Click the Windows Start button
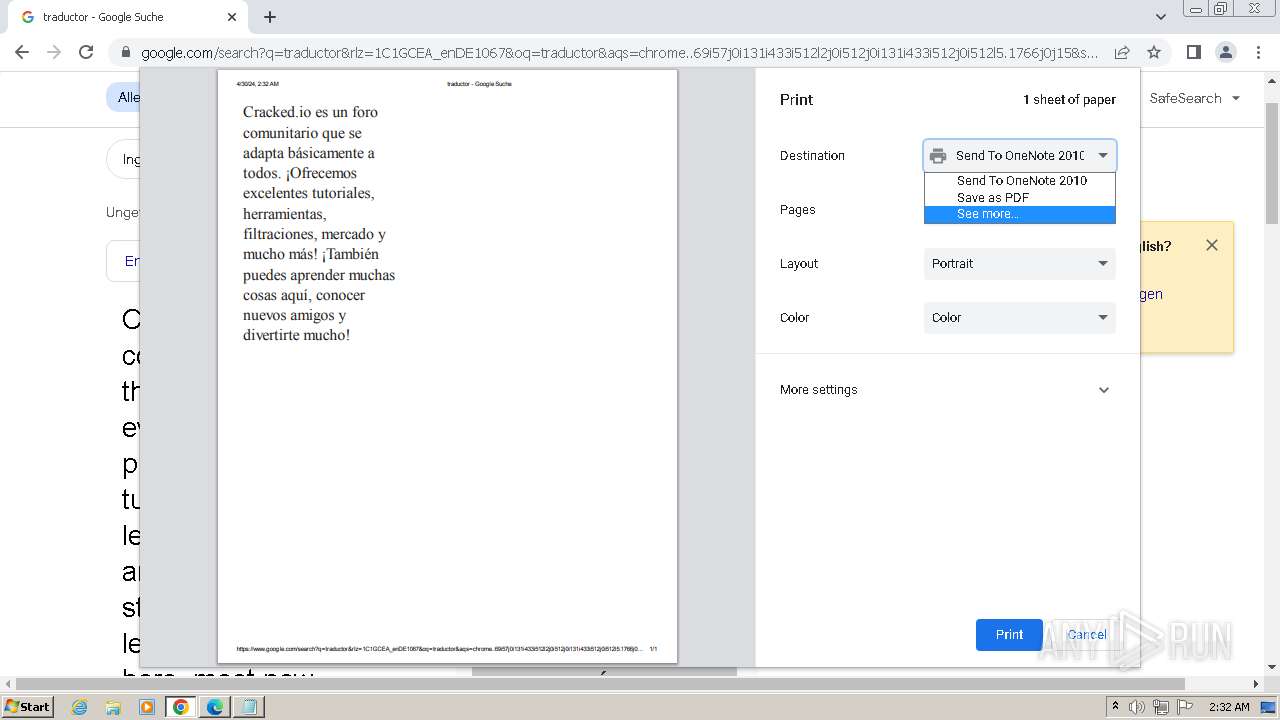The image size is (1280, 720). 28,706
